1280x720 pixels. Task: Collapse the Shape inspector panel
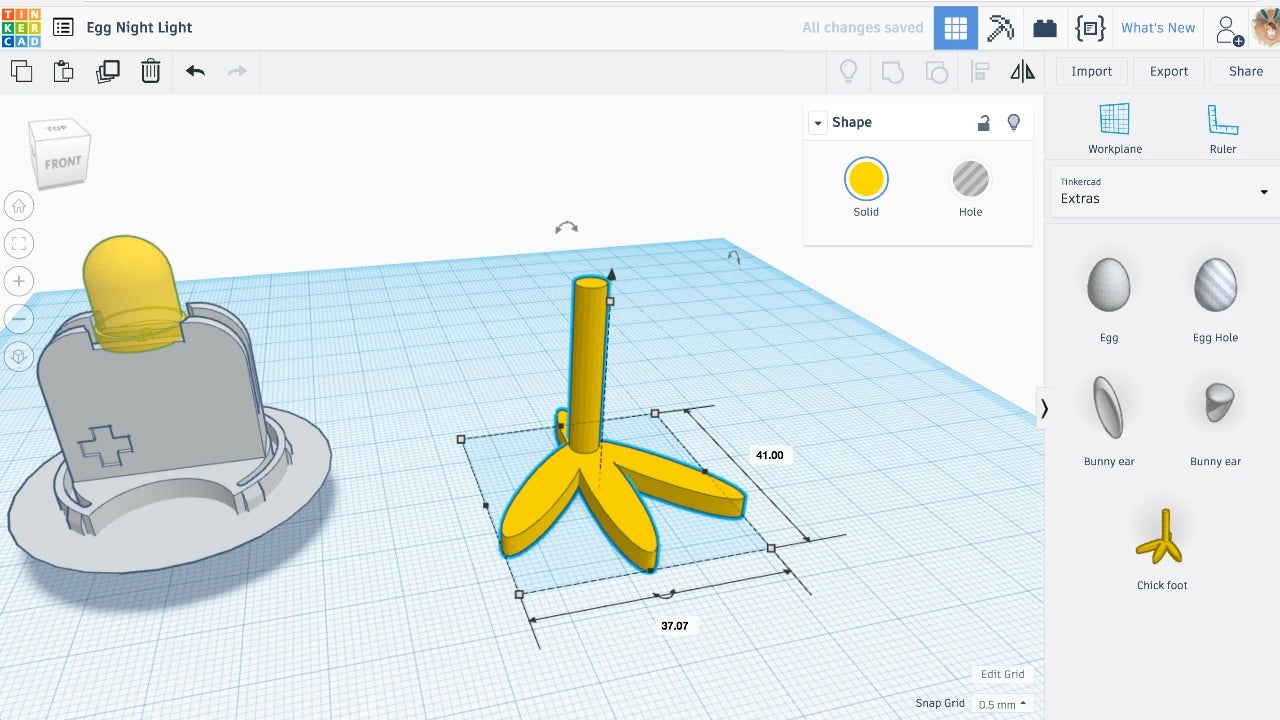click(x=818, y=122)
